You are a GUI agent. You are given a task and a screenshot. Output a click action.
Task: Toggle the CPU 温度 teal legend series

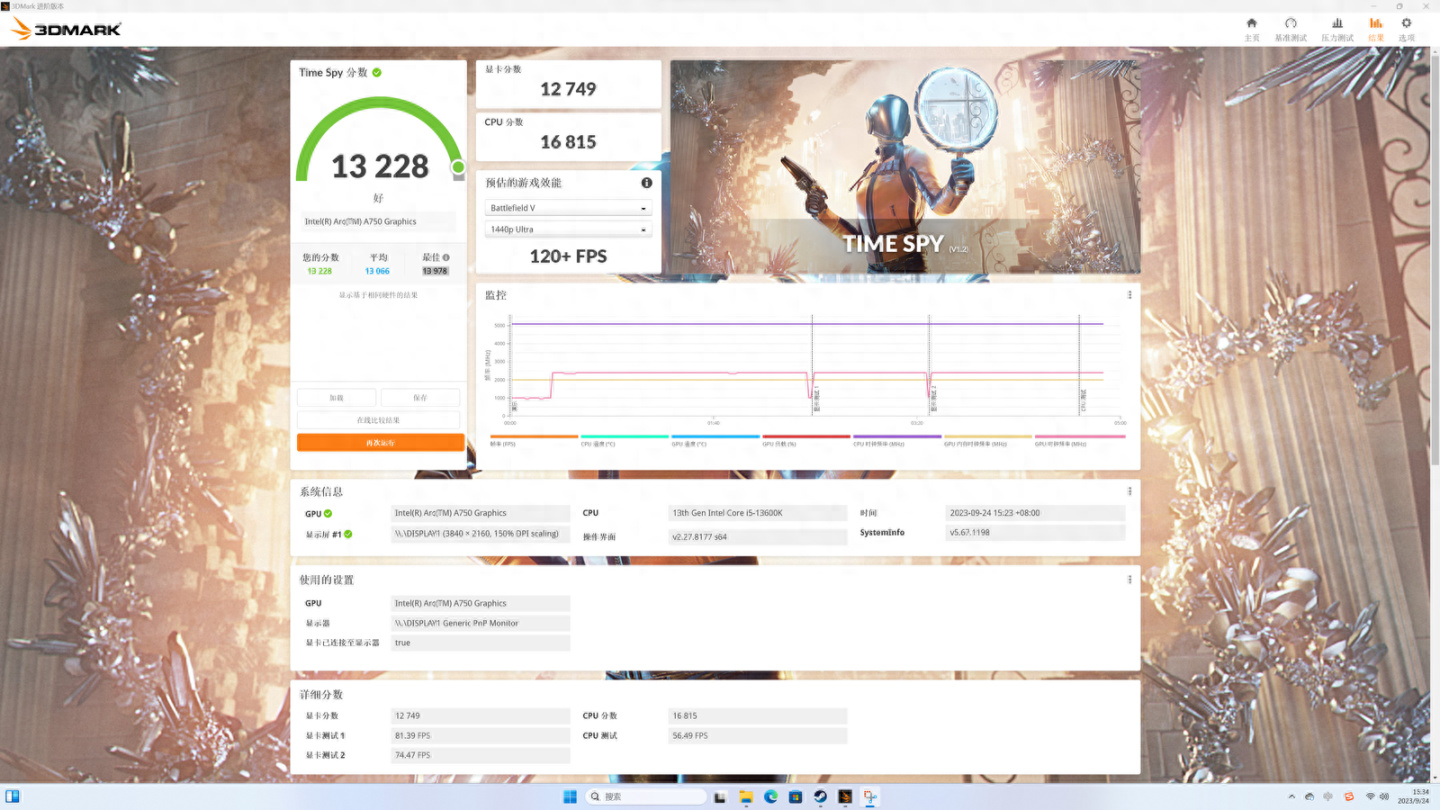(624, 440)
